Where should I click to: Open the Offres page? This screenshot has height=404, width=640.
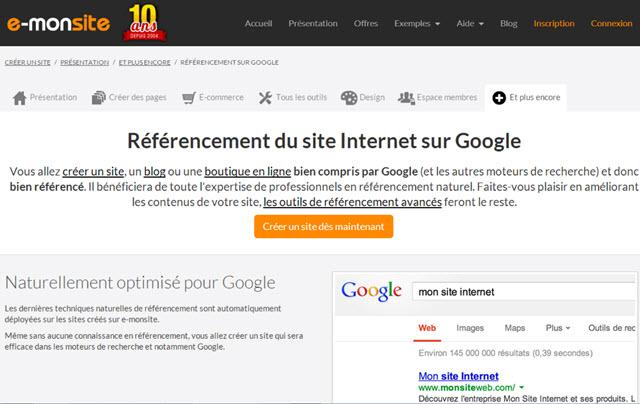[x=366, y=24]
